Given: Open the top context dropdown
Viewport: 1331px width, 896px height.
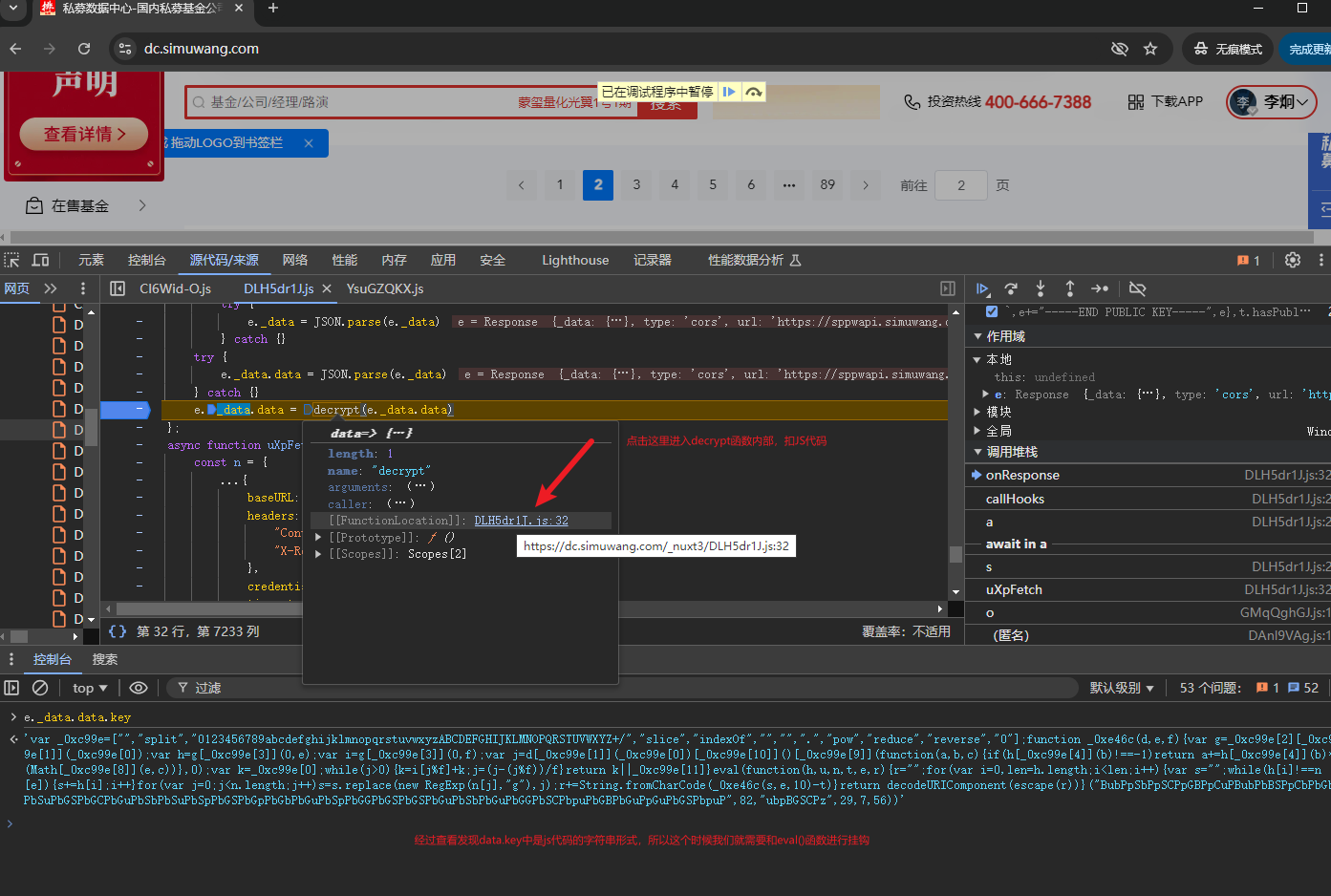Looking at the screenshot, I should [x=90, y=688].
